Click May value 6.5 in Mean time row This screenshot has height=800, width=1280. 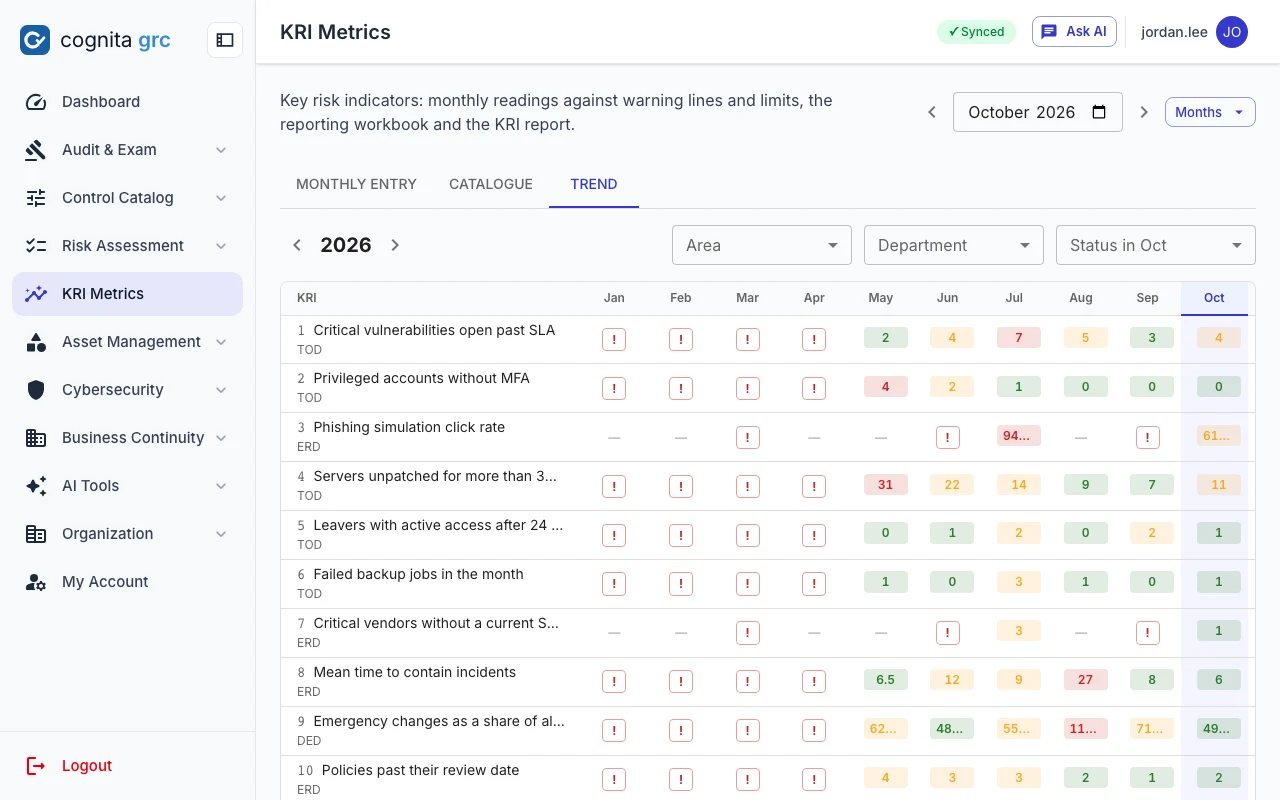(885, 680)
